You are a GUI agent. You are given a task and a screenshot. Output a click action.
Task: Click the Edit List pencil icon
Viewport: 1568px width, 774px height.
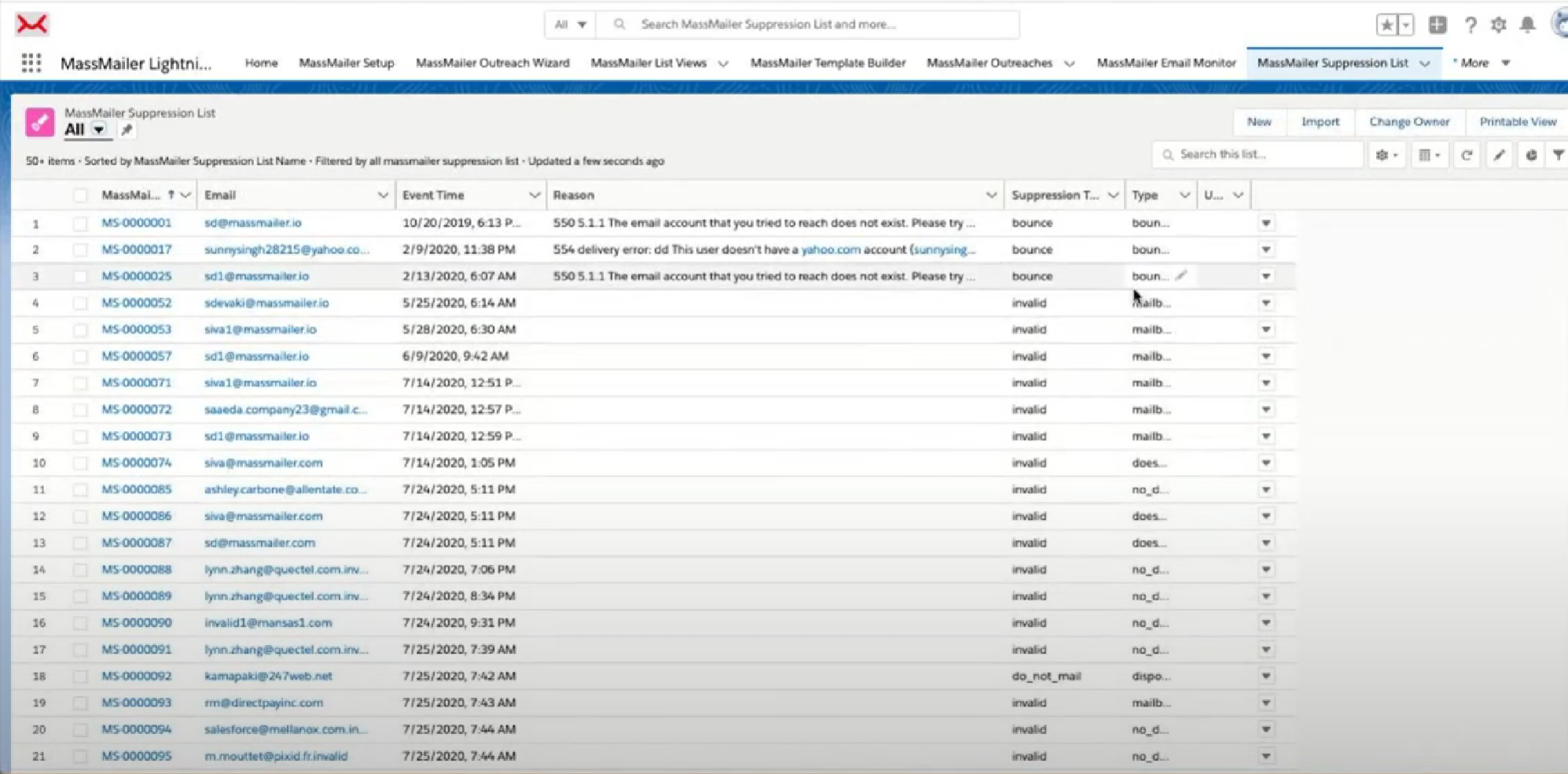point(1500,155)
